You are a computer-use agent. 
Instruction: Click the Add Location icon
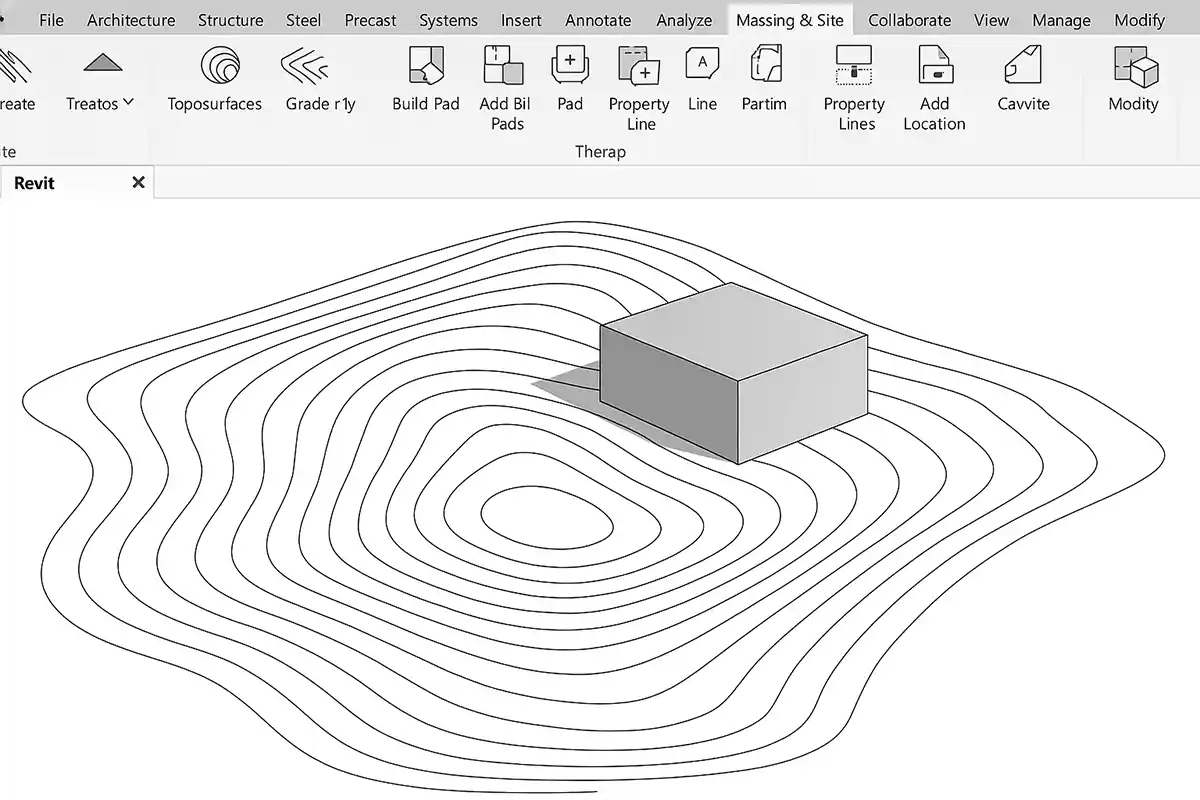click(x=934, y=66)
